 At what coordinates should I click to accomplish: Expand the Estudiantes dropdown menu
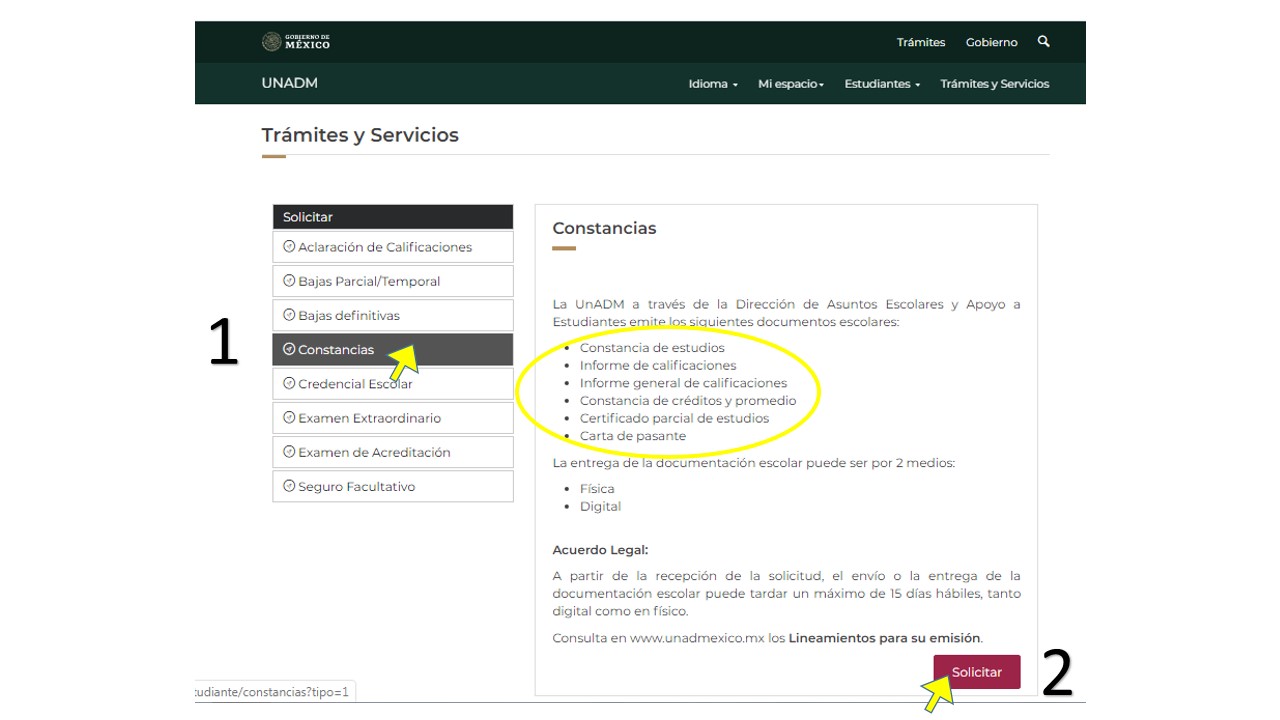tap(882, 84)
